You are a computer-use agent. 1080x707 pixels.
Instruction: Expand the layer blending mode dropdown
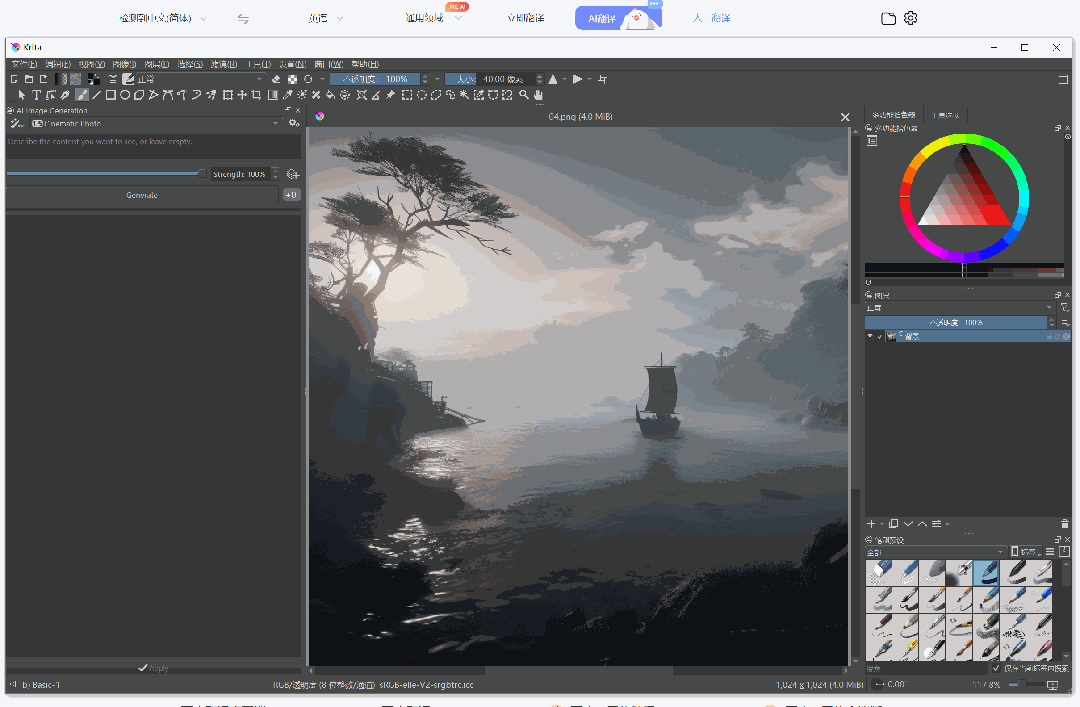pos(959,307)
